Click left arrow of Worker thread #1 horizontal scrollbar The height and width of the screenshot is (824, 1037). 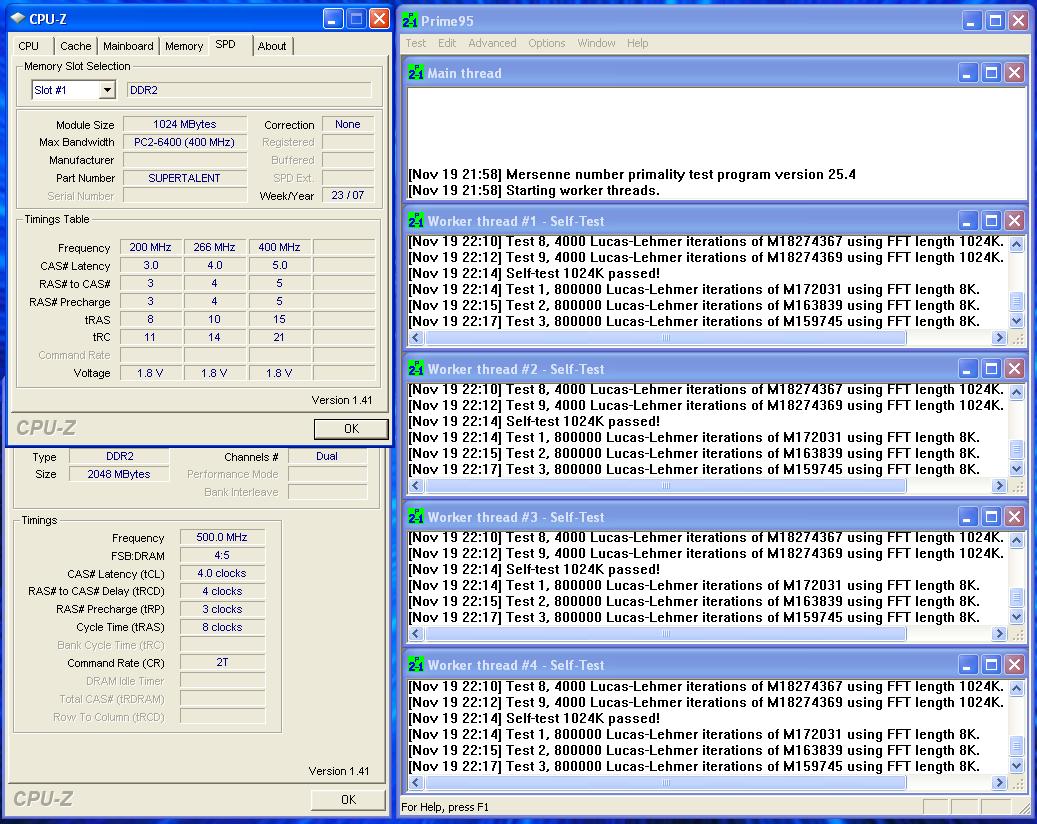click(x=415, y=338)
